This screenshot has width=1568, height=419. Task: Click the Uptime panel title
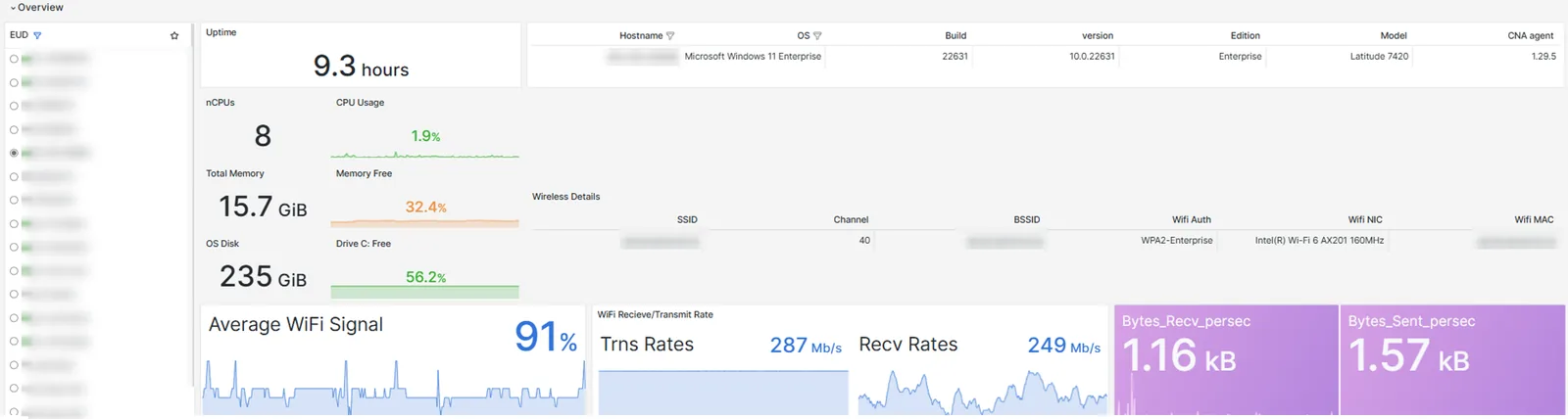(x=220, y=32)
